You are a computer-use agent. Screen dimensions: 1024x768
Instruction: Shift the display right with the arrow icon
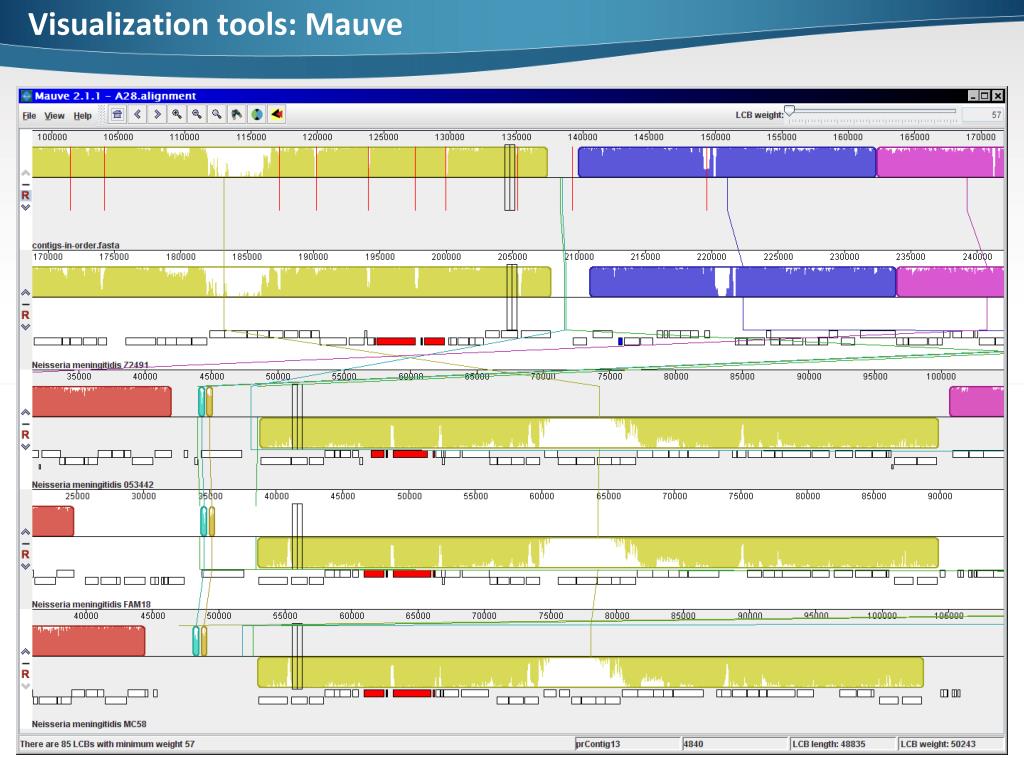157,115
